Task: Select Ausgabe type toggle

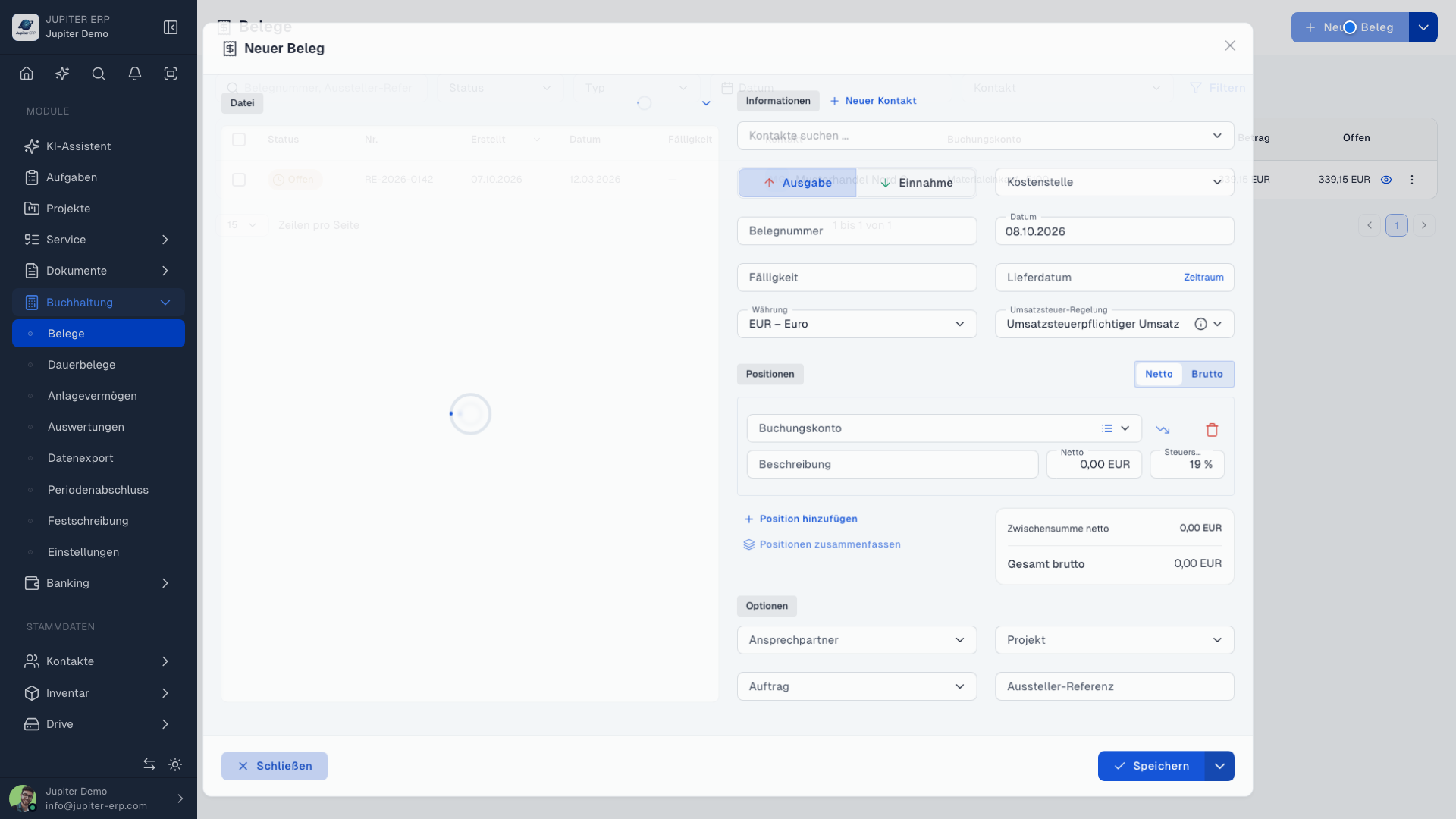Action: pos(798,183)
